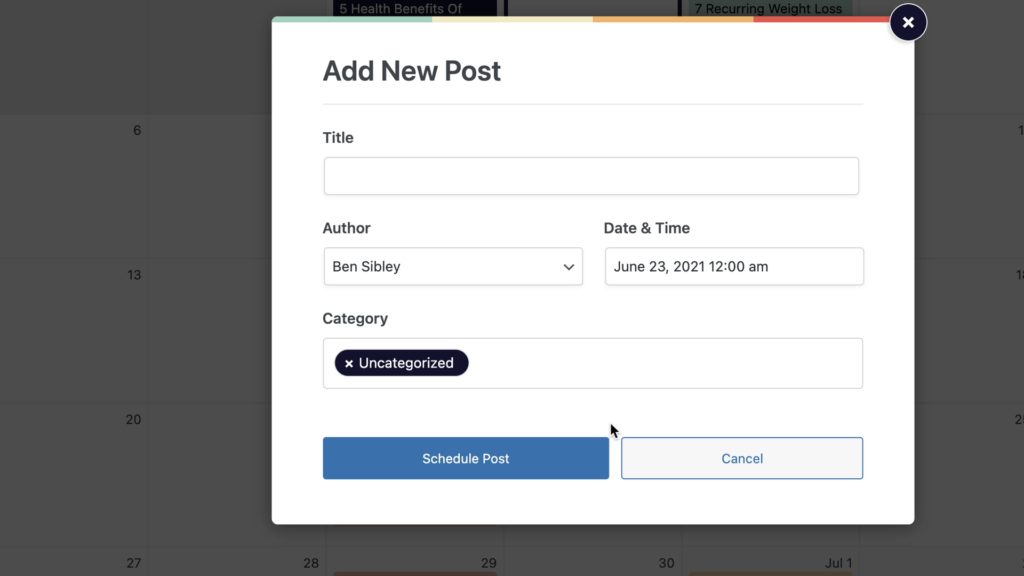Expand the Author dropdown chevron
Screen dimensions: 1024x576
(569, 266)
